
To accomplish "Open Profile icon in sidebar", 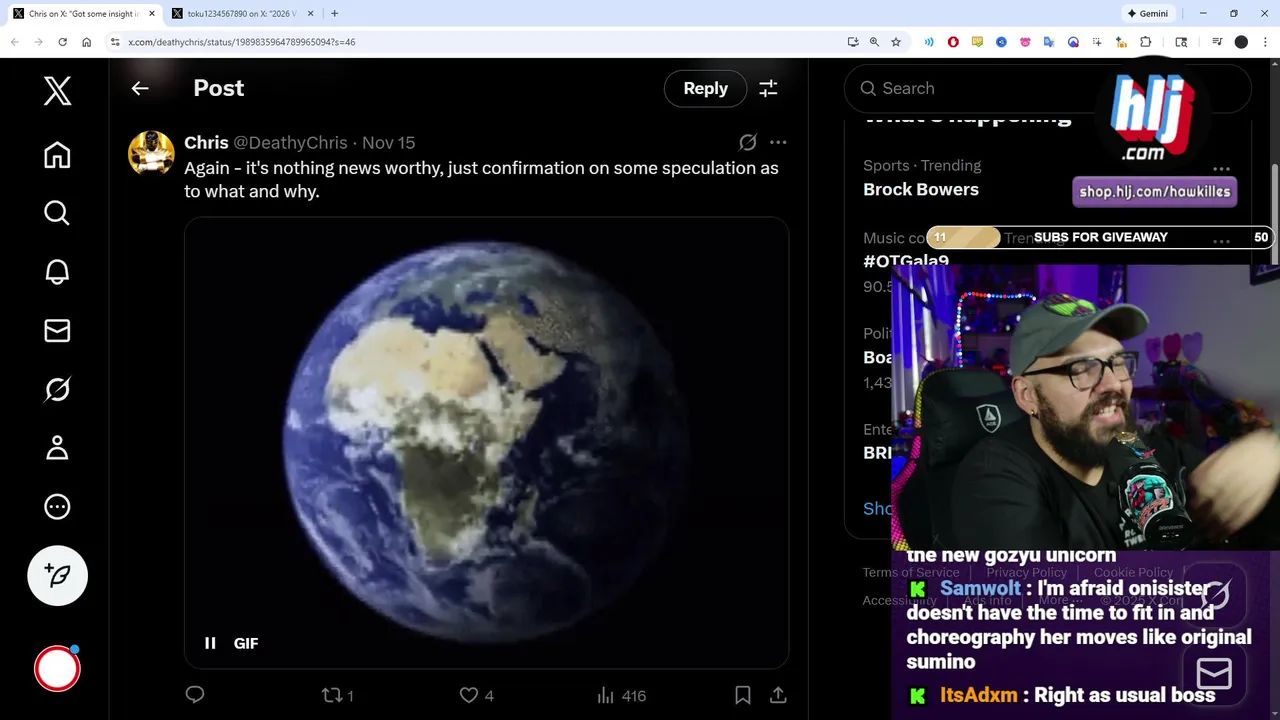I will coord(57,447).
